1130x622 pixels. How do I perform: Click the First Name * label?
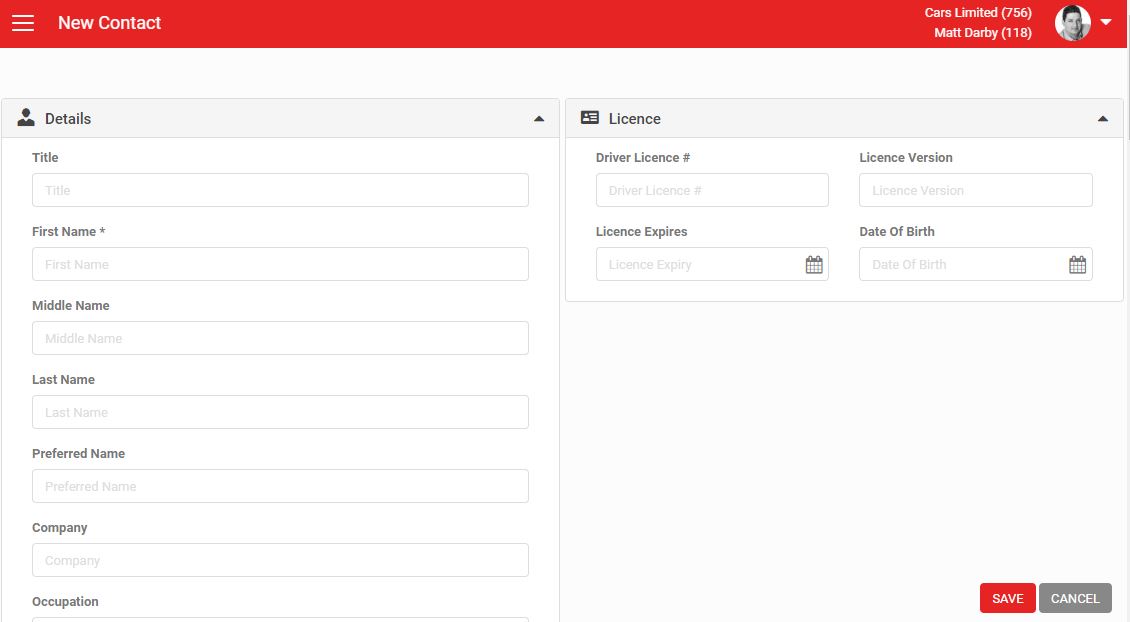[68, 231]
